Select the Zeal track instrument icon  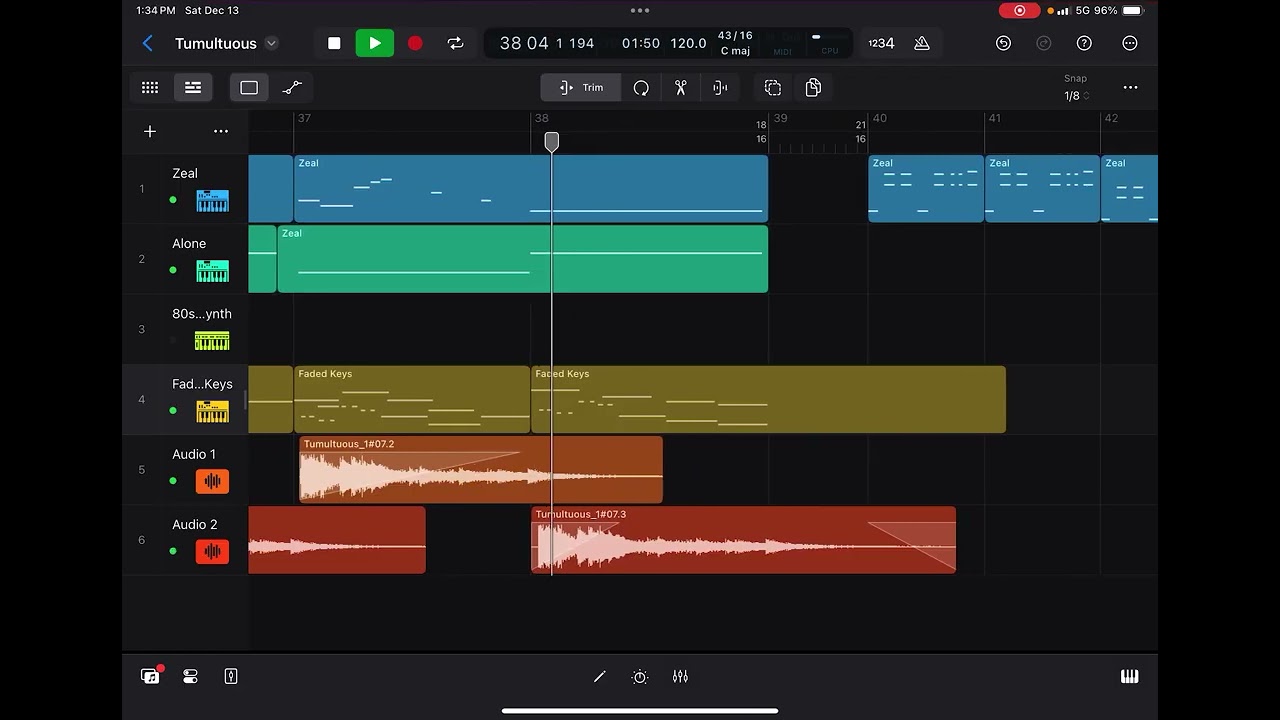[212, 200]
